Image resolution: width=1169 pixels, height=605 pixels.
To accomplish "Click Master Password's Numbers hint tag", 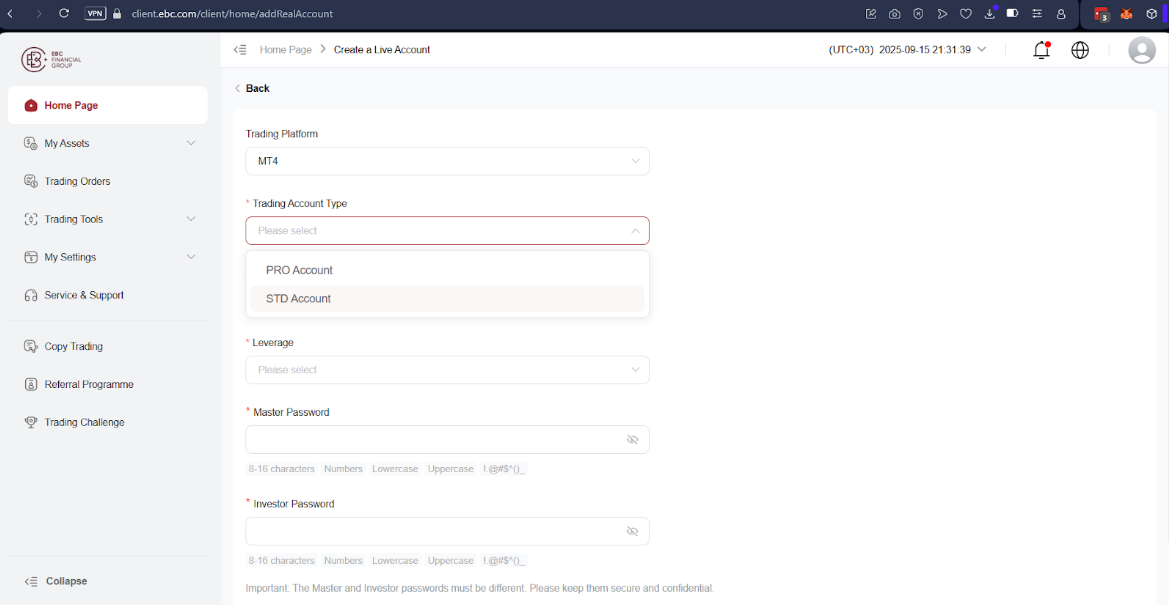I will click(x=343, y=469).
